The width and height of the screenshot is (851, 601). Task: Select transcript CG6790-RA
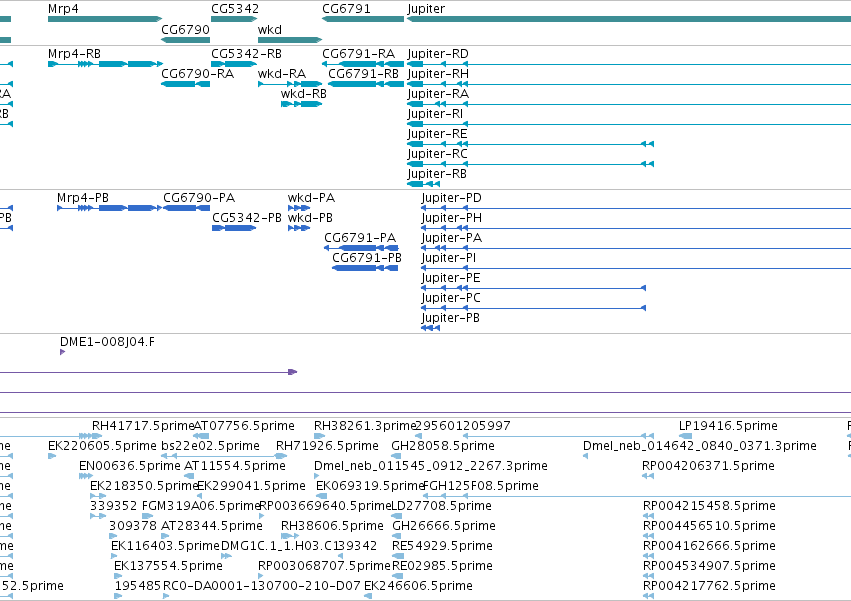198,74
